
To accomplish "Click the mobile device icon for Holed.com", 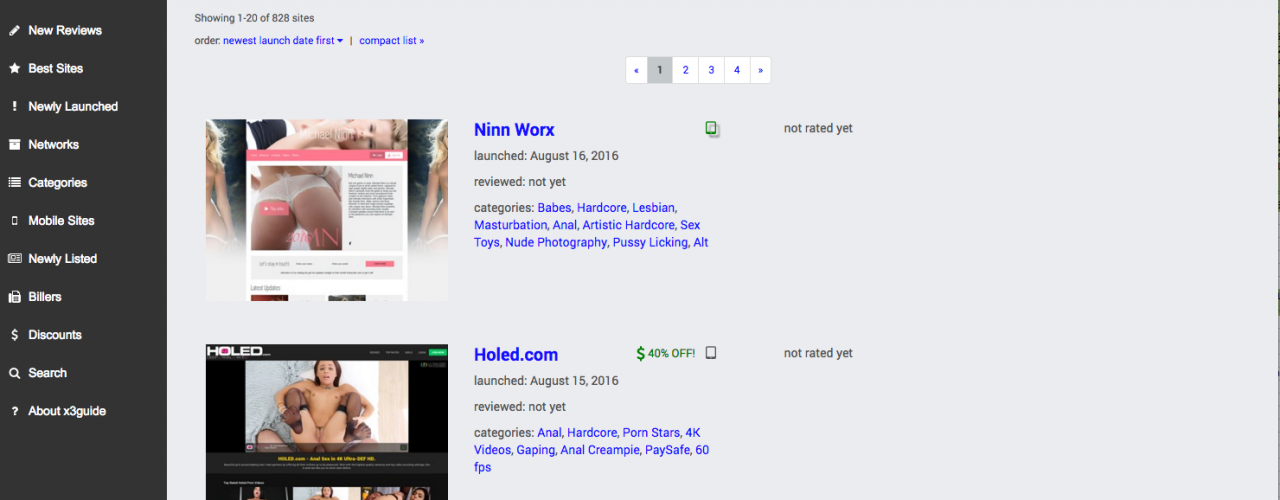I will pyautogui.click(x=711, y=353).
